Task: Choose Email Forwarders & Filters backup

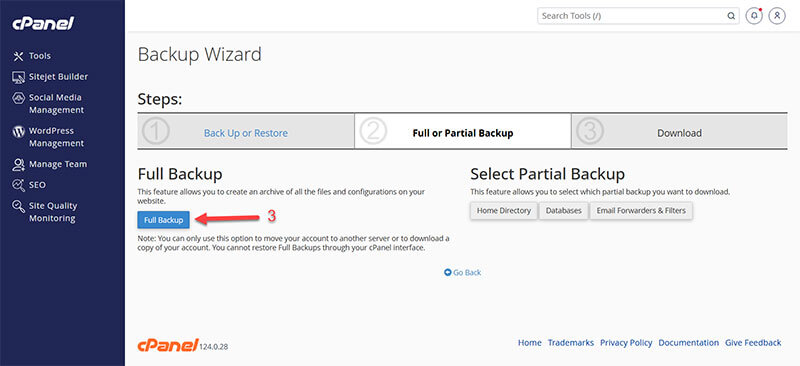Action: point(641,211)
